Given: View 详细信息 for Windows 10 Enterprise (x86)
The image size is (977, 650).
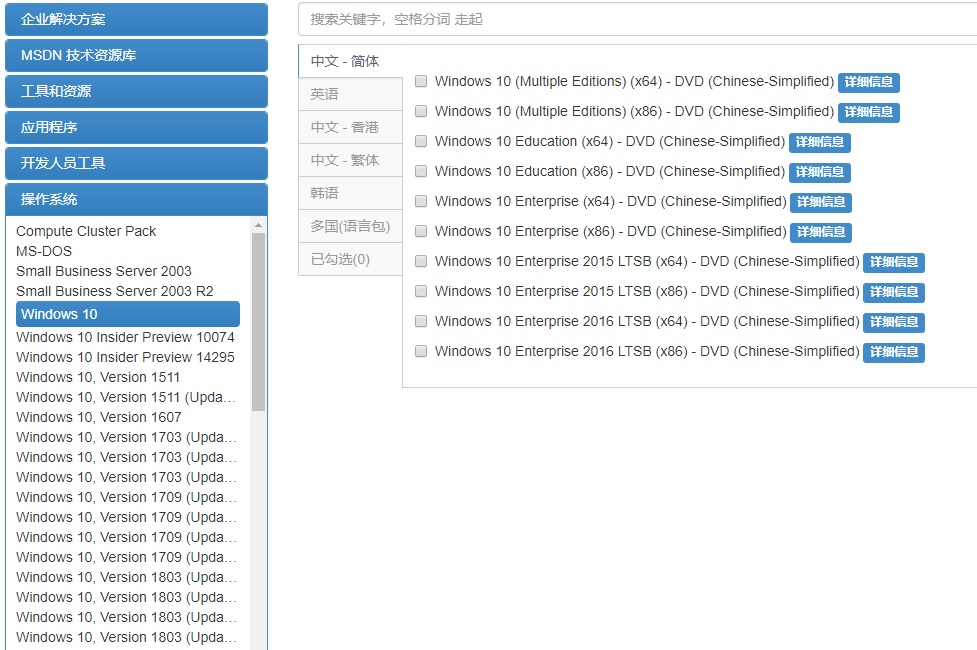Looking at the screenshot, I should click(x=821, y=232).
